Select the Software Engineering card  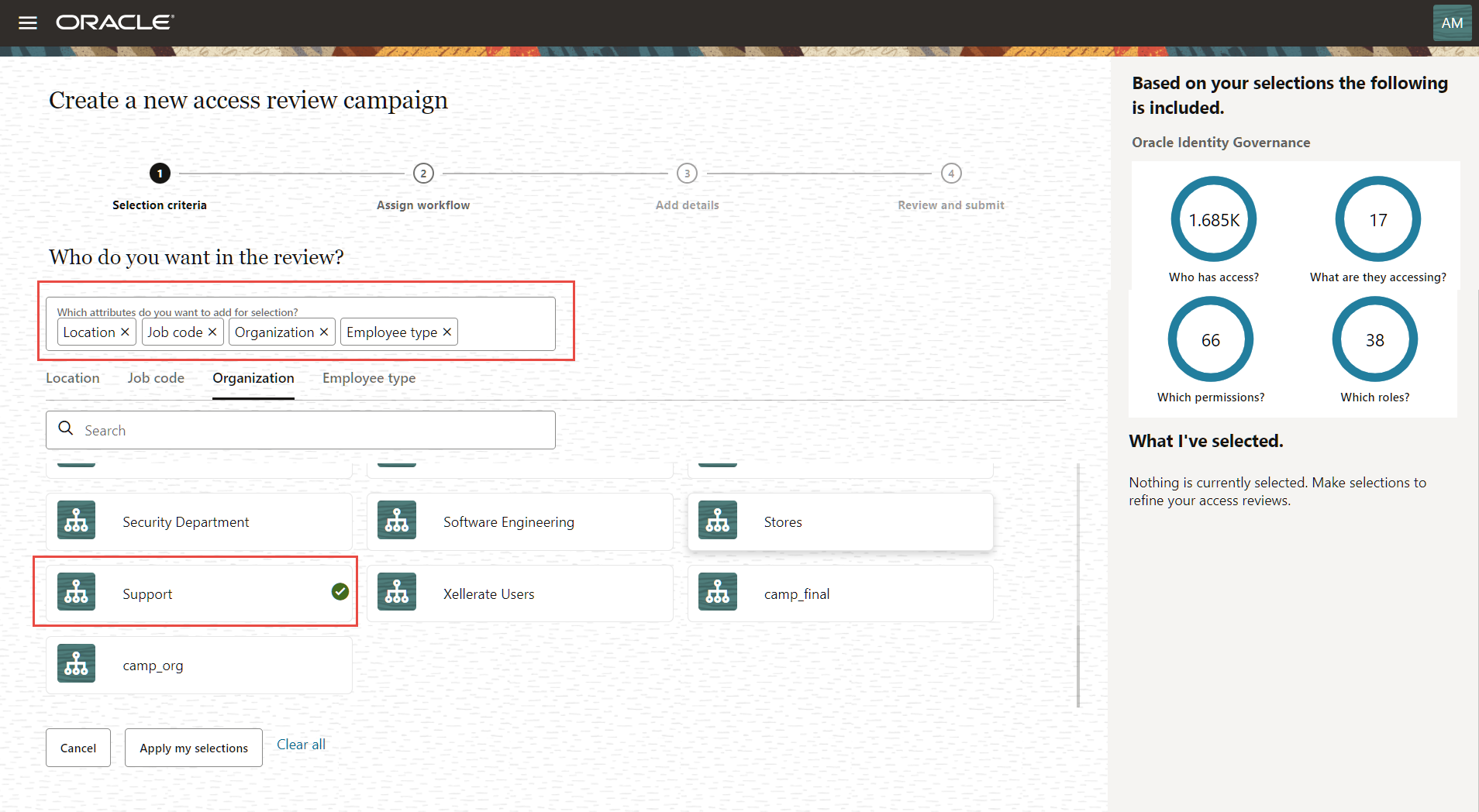[x=520, y=521]
